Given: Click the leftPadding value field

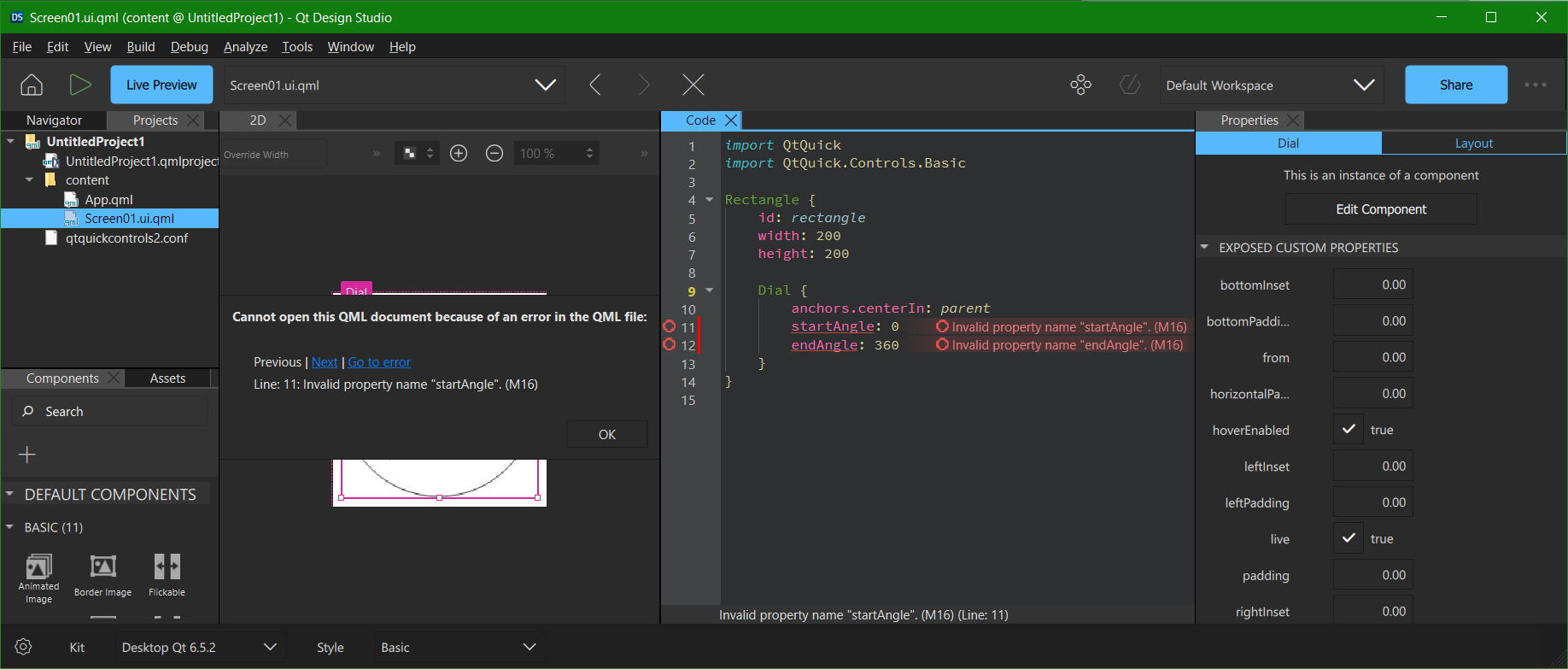Looking at the screenshot, I should coord(1373,502).
